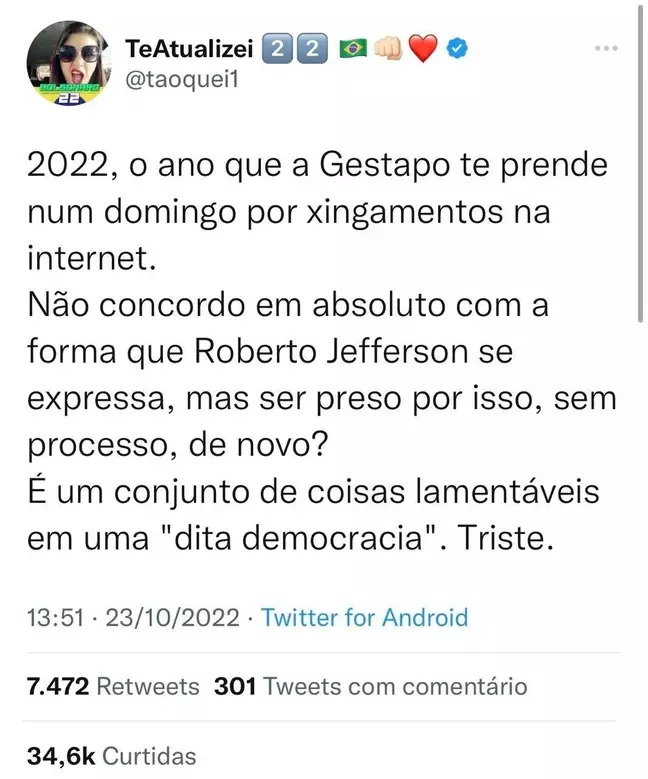Open the three-dot more options menu

pos(607,48)
